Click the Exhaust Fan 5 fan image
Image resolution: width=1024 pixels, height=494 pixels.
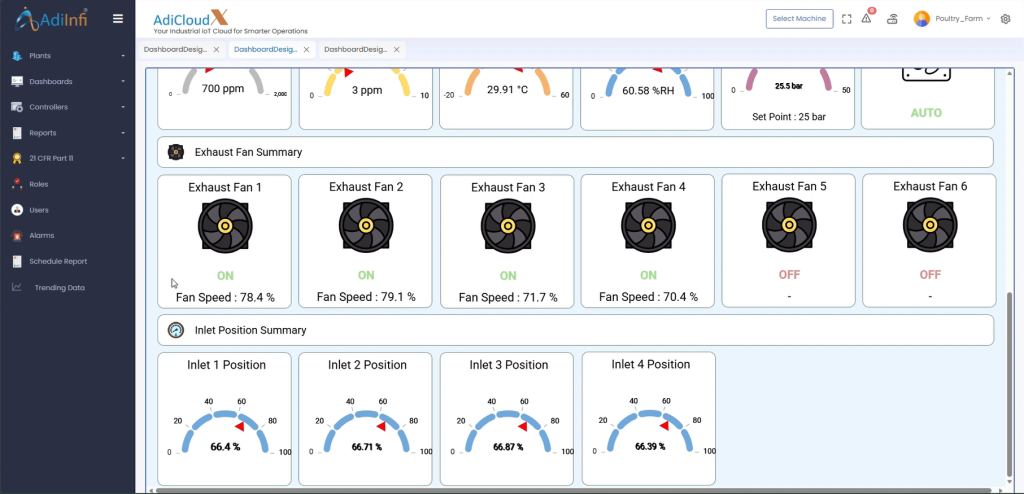[789, 225]
